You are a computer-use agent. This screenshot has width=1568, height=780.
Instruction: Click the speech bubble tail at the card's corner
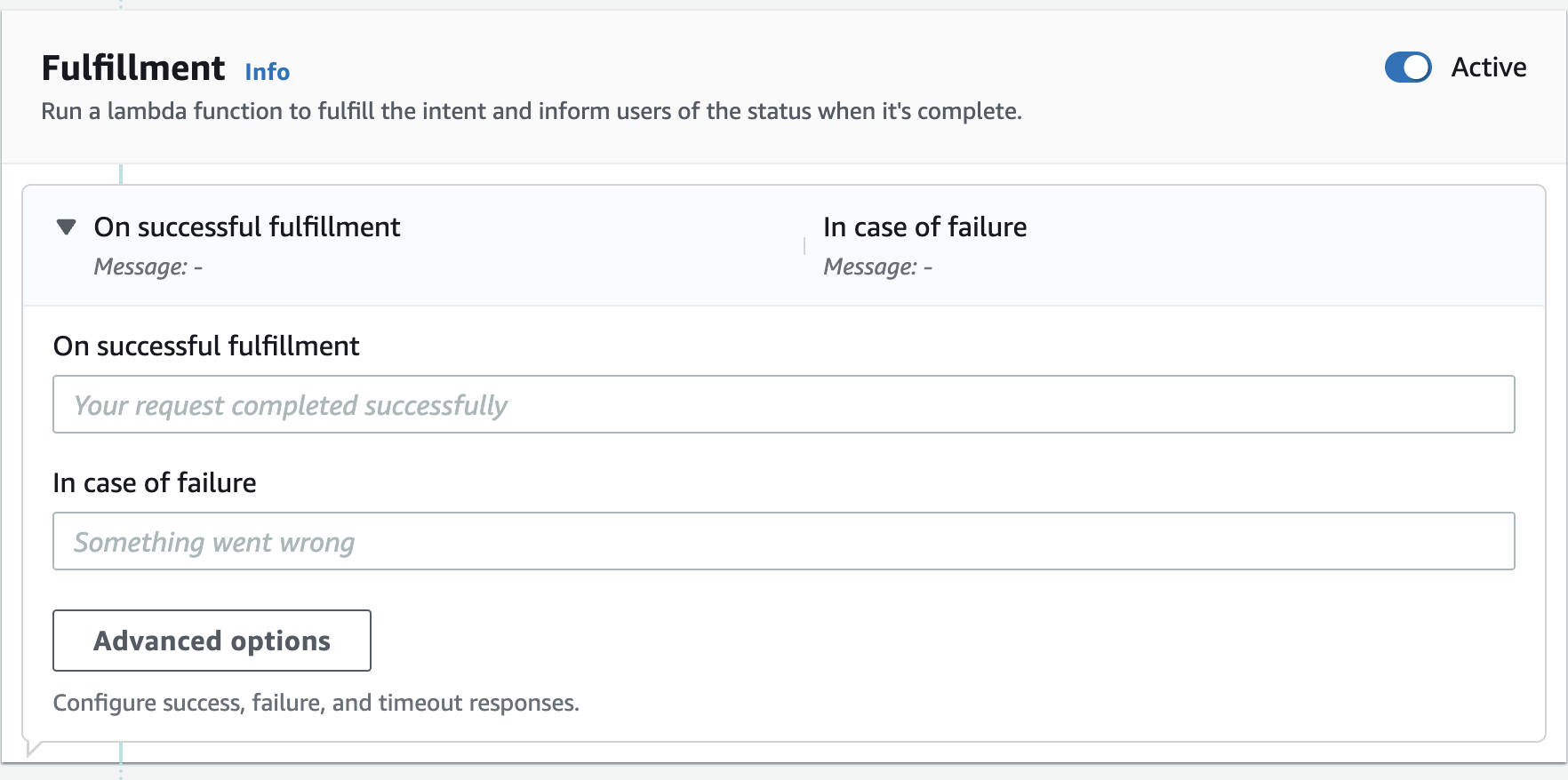(33, 749)
